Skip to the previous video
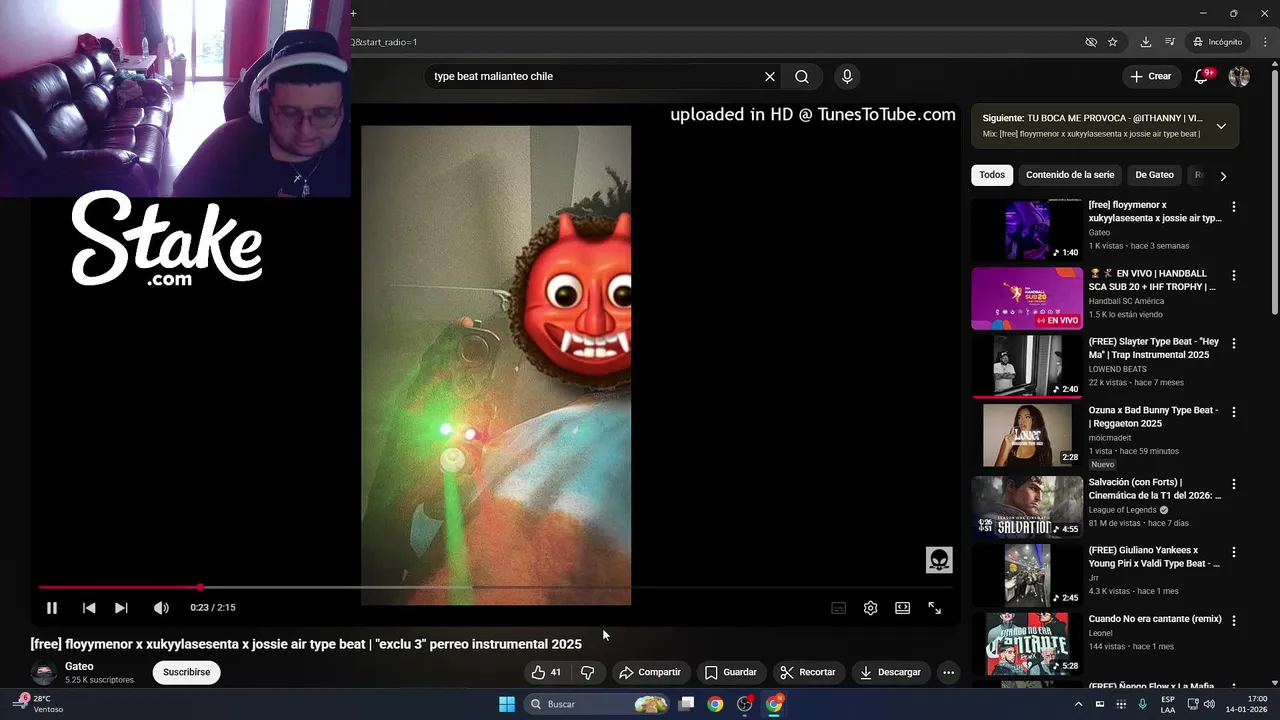Screen dimensions: 1280x720 click(89, 608)
